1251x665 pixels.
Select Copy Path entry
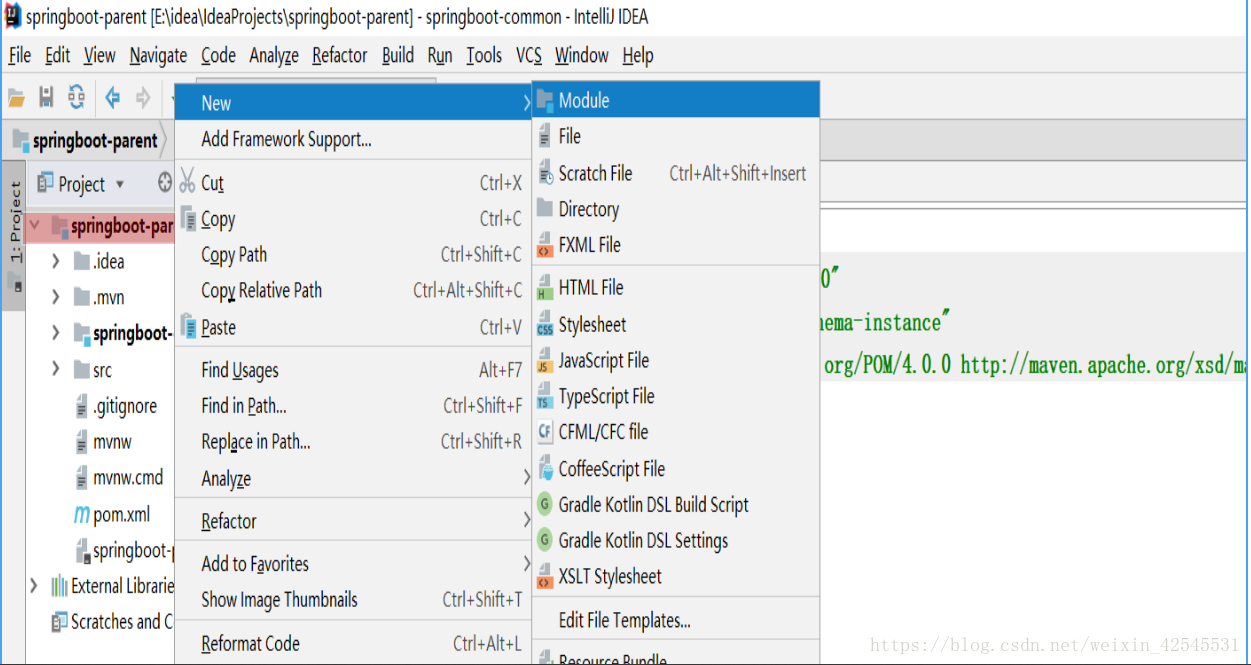pos(353,254)
